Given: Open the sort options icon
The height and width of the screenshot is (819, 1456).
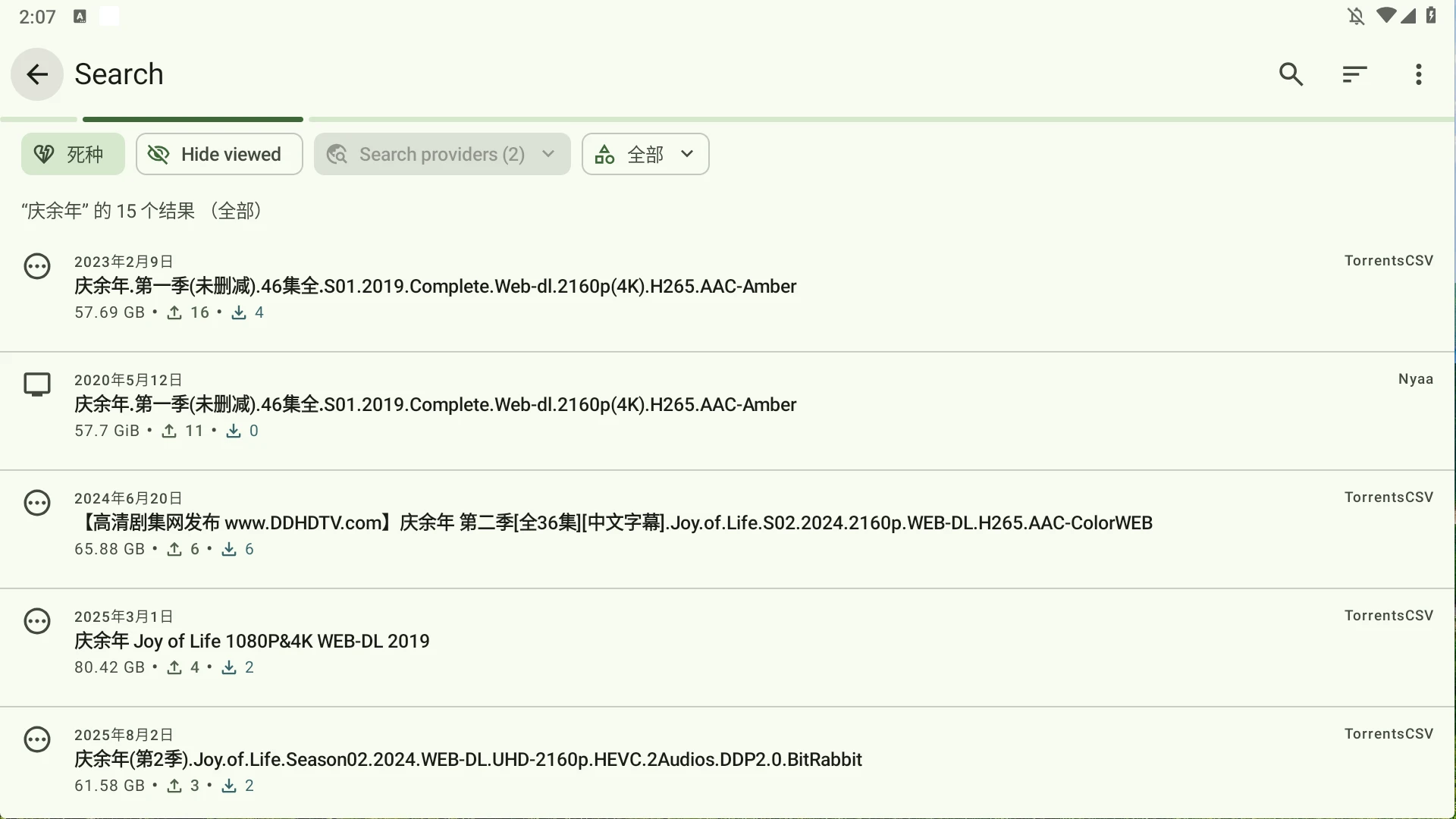Looking at the screenshot, I should 1354,74.
